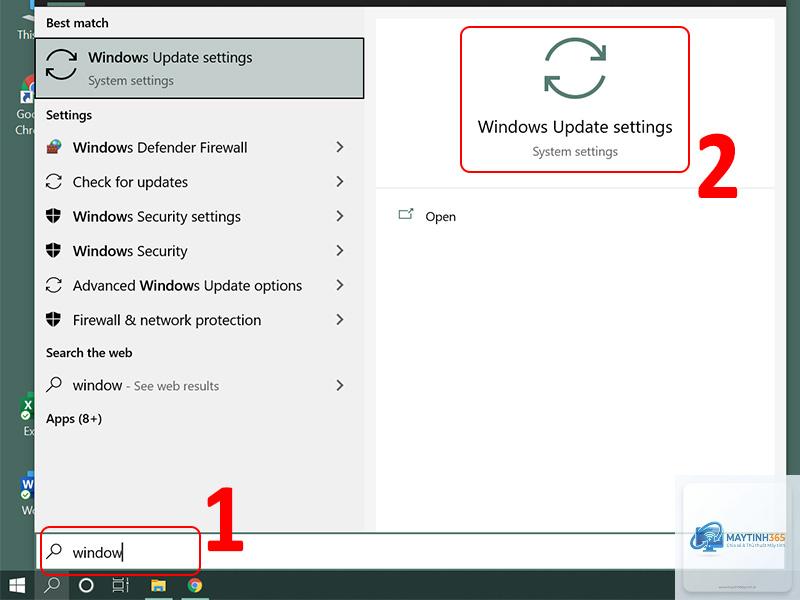Image resolution: width=800 pixels, height=600 pixels.
Task: Click the Open action in preview pane
Action: tap(440, 217)
